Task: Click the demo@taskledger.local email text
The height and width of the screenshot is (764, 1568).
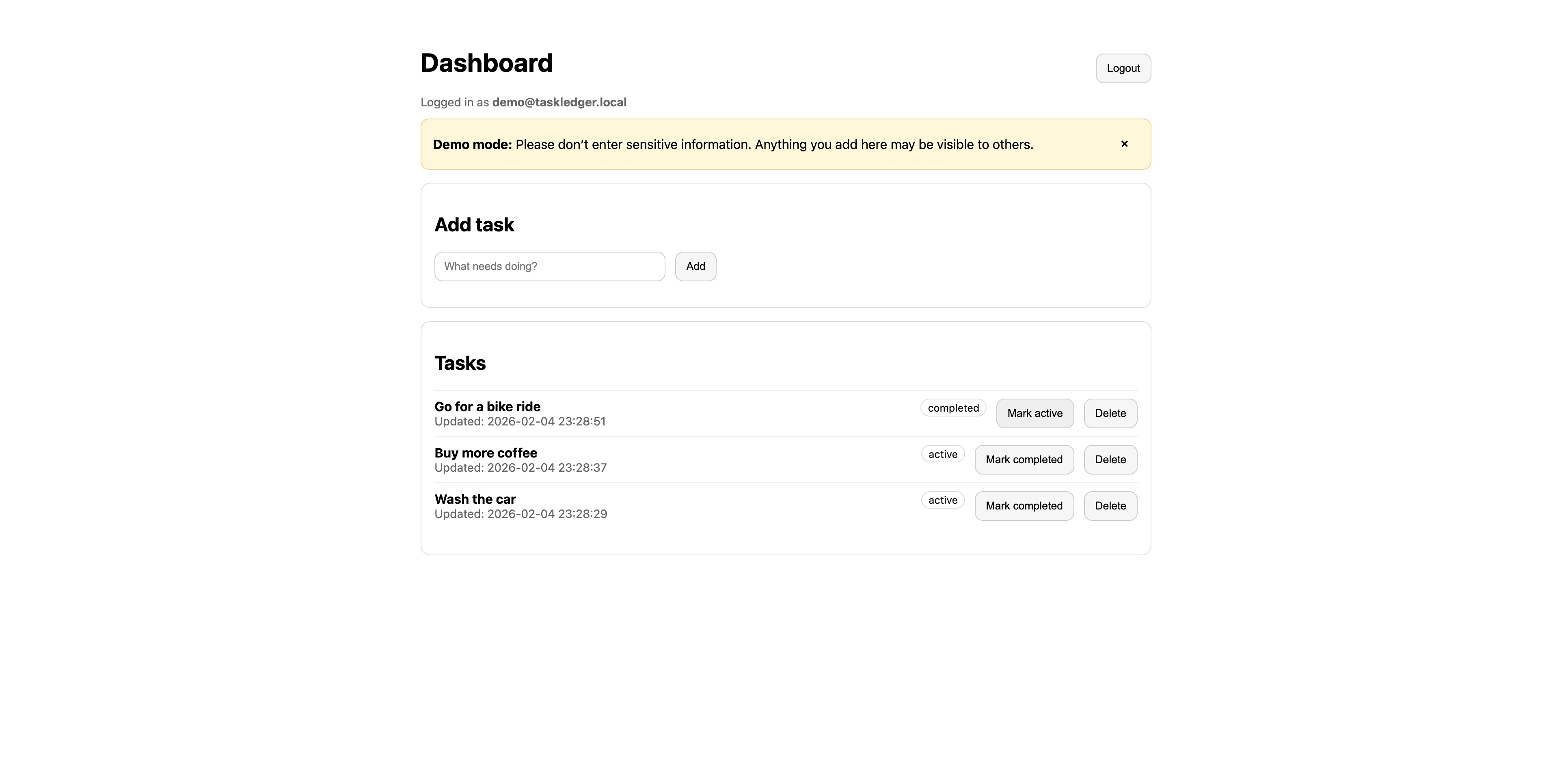Action: [558, 101]
